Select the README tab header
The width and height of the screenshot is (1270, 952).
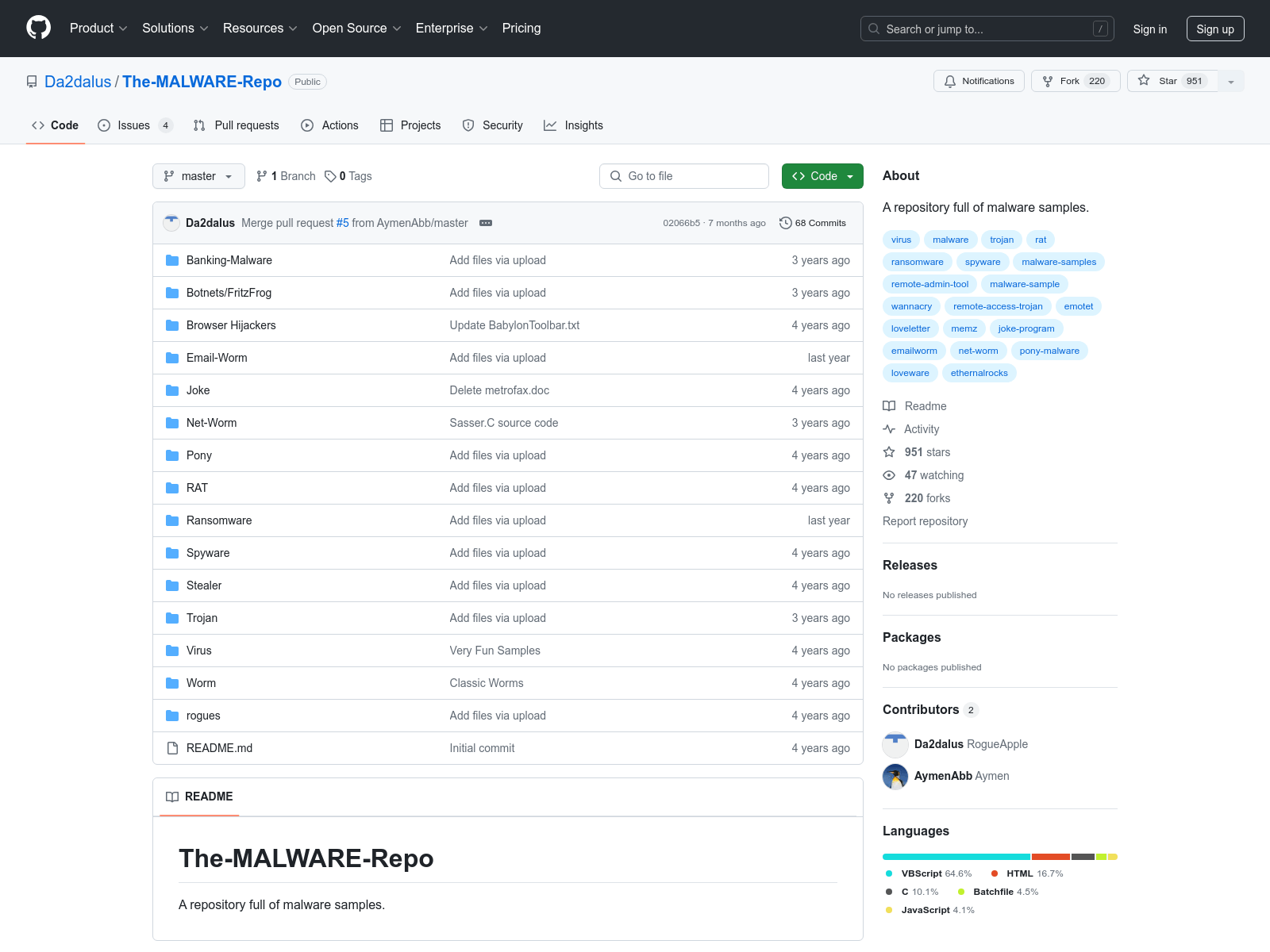coord(199,797)
